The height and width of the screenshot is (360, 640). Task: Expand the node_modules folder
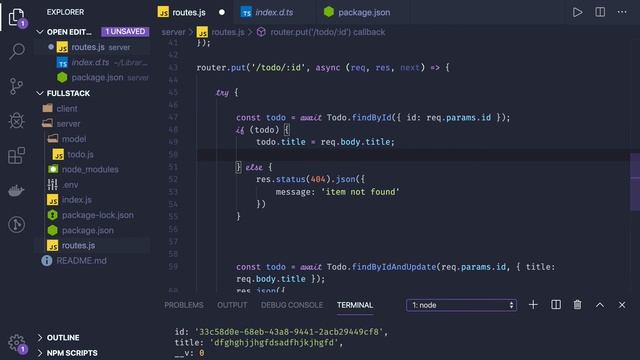[x=90, y=169]
